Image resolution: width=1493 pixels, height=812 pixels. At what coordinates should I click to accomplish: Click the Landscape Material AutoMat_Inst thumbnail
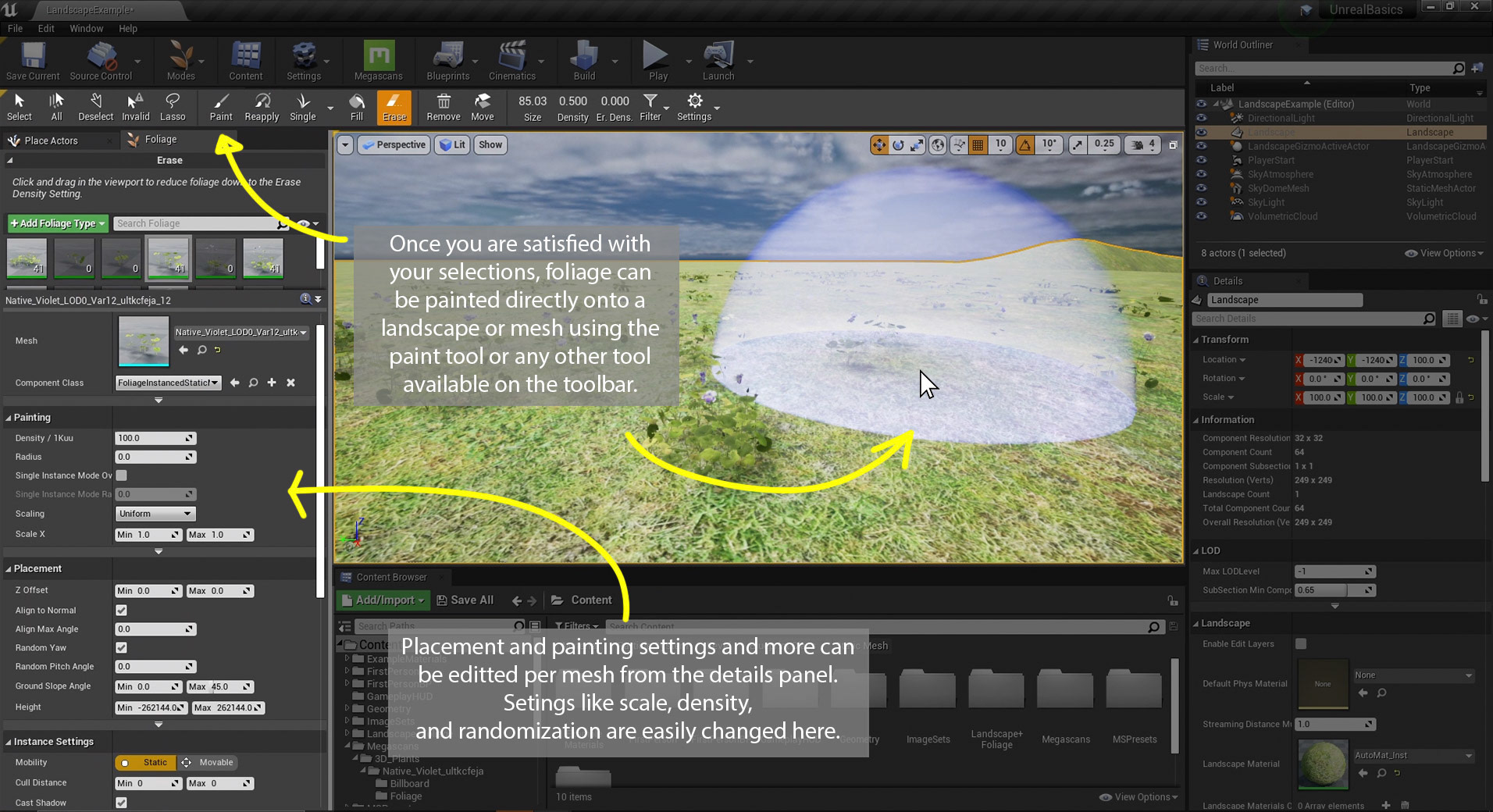click(x=1323, y=765)
